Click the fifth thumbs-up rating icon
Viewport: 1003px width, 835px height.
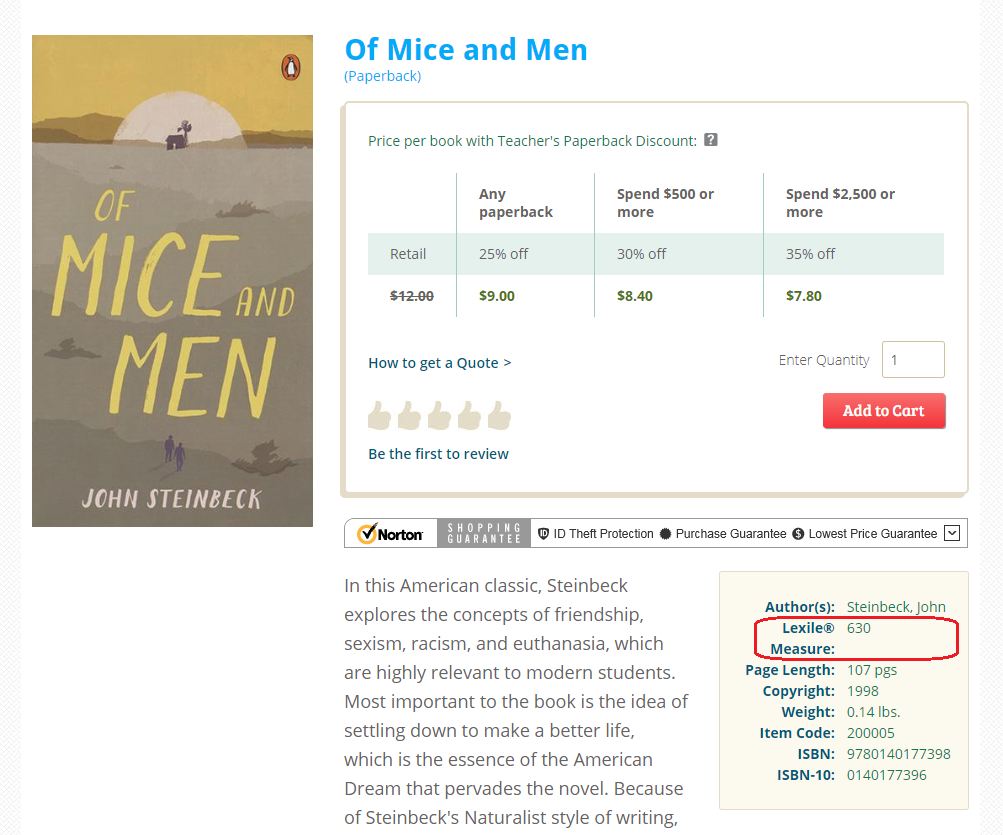pyautogui.click(x=500, y=415)
